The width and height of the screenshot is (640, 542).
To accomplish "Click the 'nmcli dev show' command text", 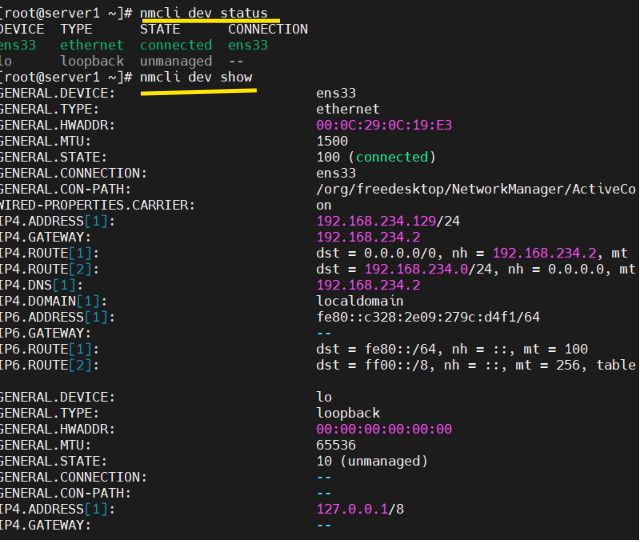I will [196, 77].
